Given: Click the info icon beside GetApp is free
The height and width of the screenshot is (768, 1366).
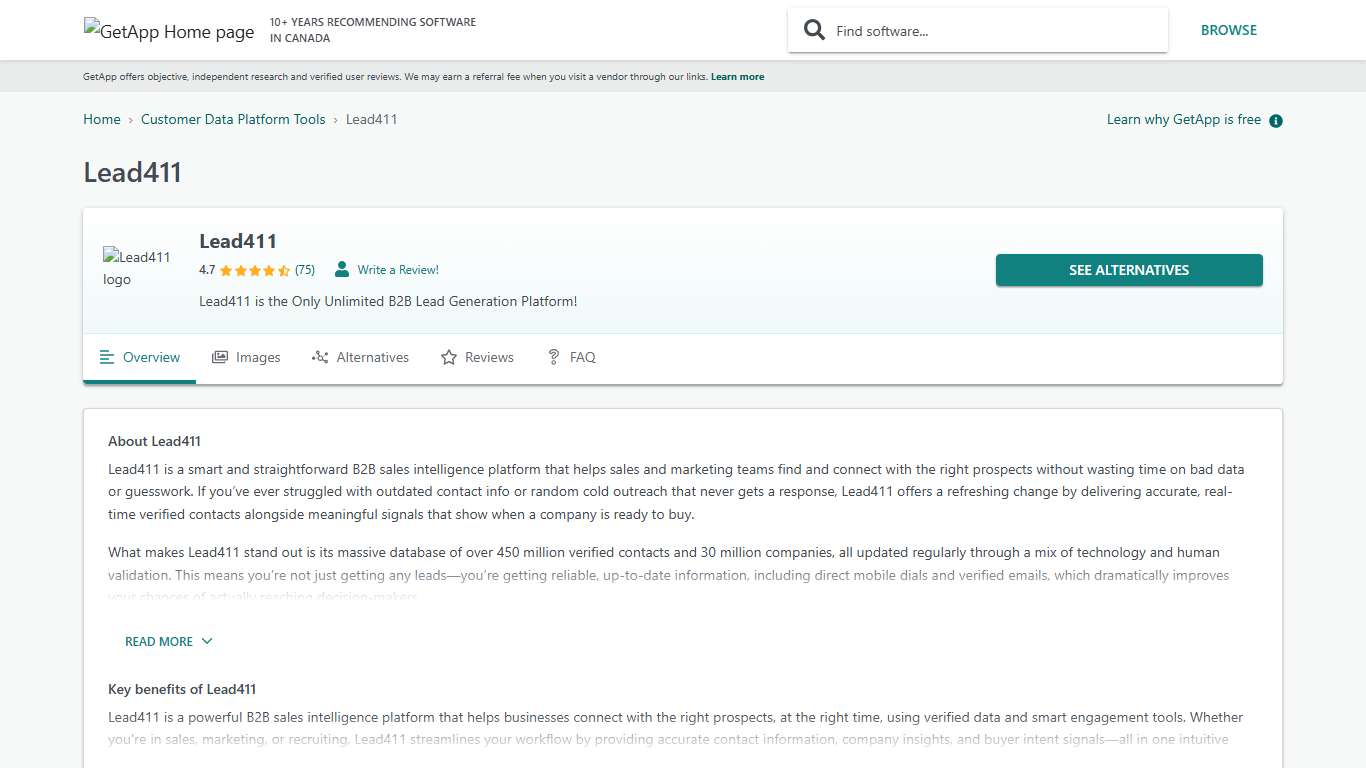Looking at the screenshot, I should (1276, 121).
